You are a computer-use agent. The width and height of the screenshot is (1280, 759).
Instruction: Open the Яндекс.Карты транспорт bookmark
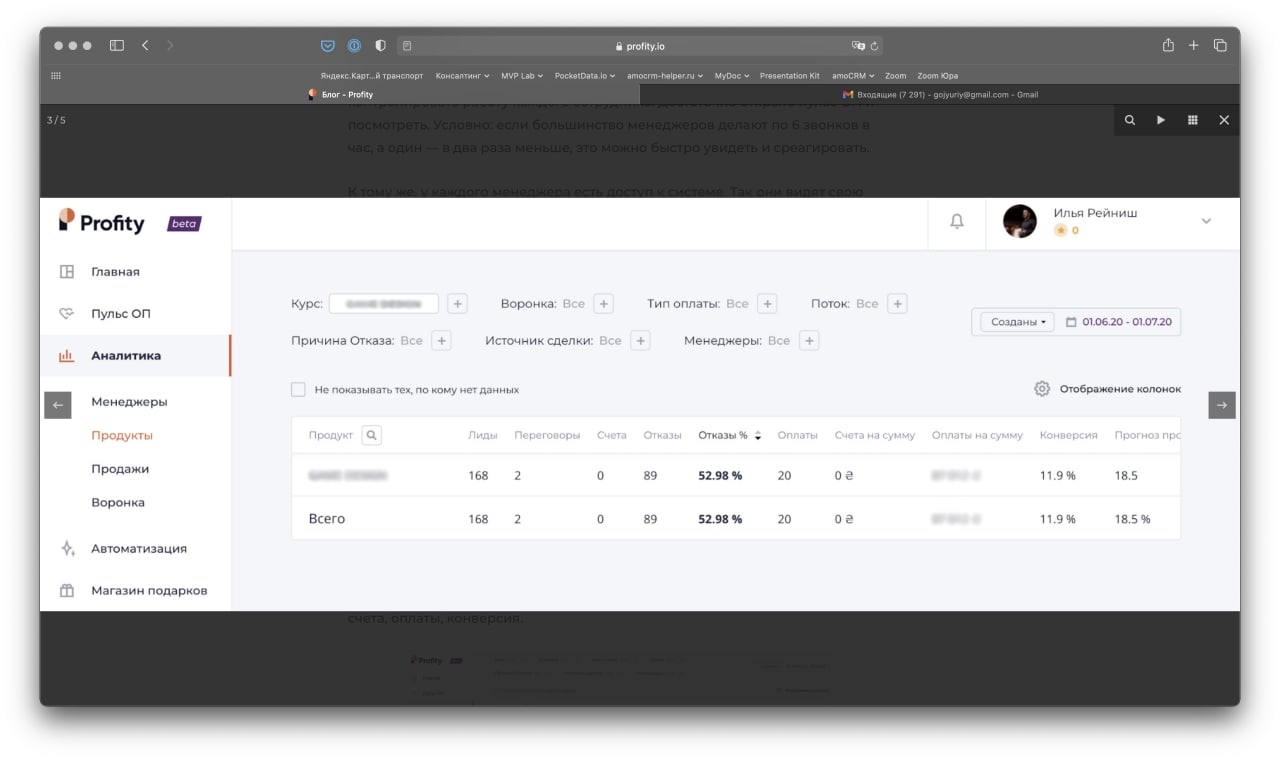[372, 76]
